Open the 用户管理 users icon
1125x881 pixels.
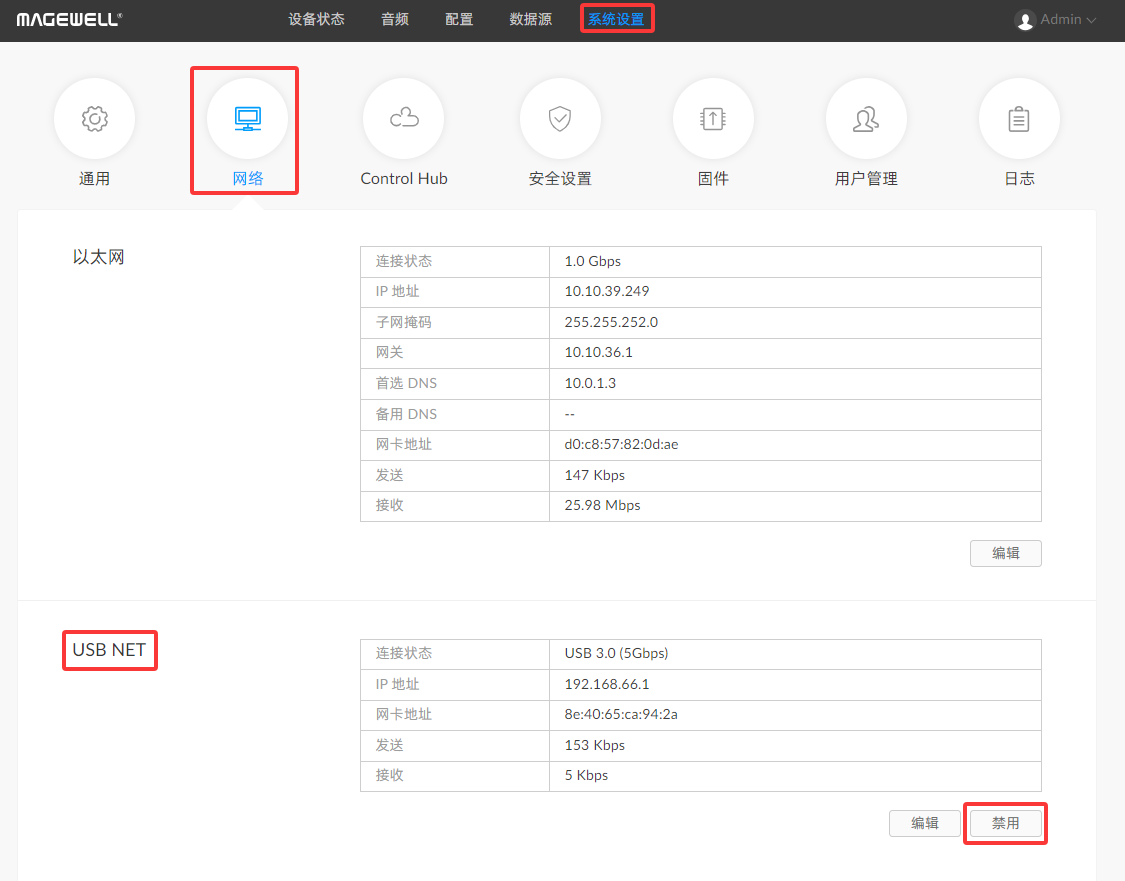coord(866,119)
